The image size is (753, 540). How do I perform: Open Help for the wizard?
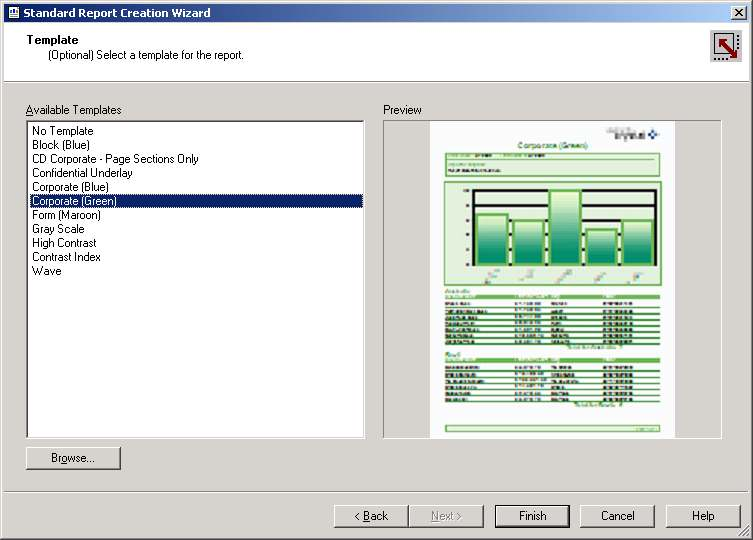tap(703, 516)
